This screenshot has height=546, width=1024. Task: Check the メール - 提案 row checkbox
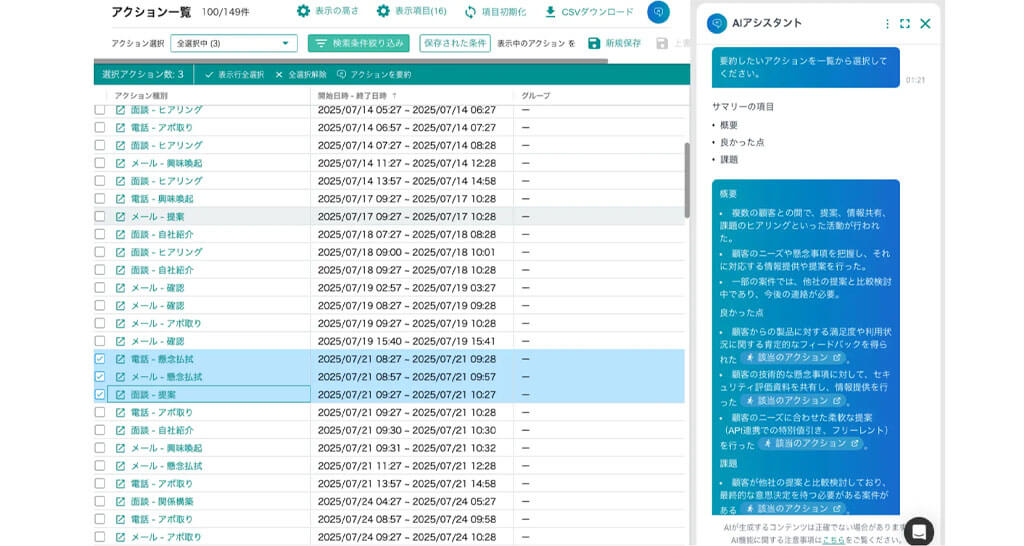100,217
